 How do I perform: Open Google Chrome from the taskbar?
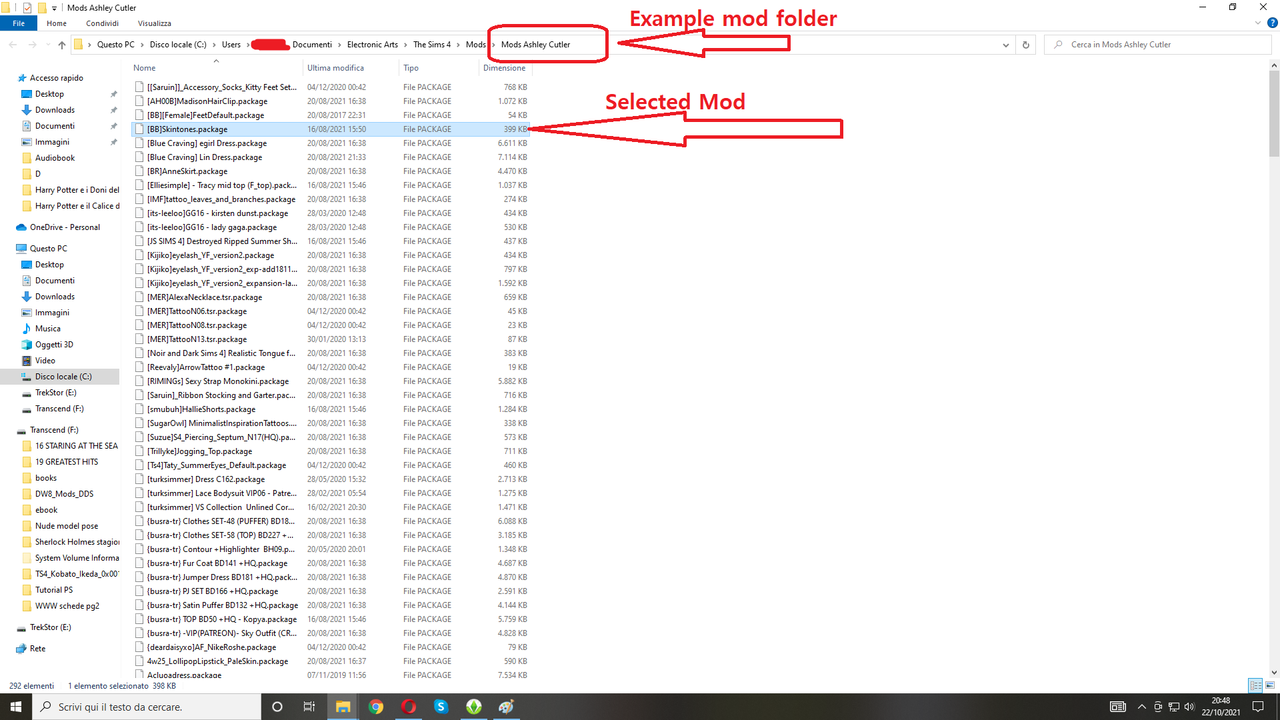coord(375,707)
